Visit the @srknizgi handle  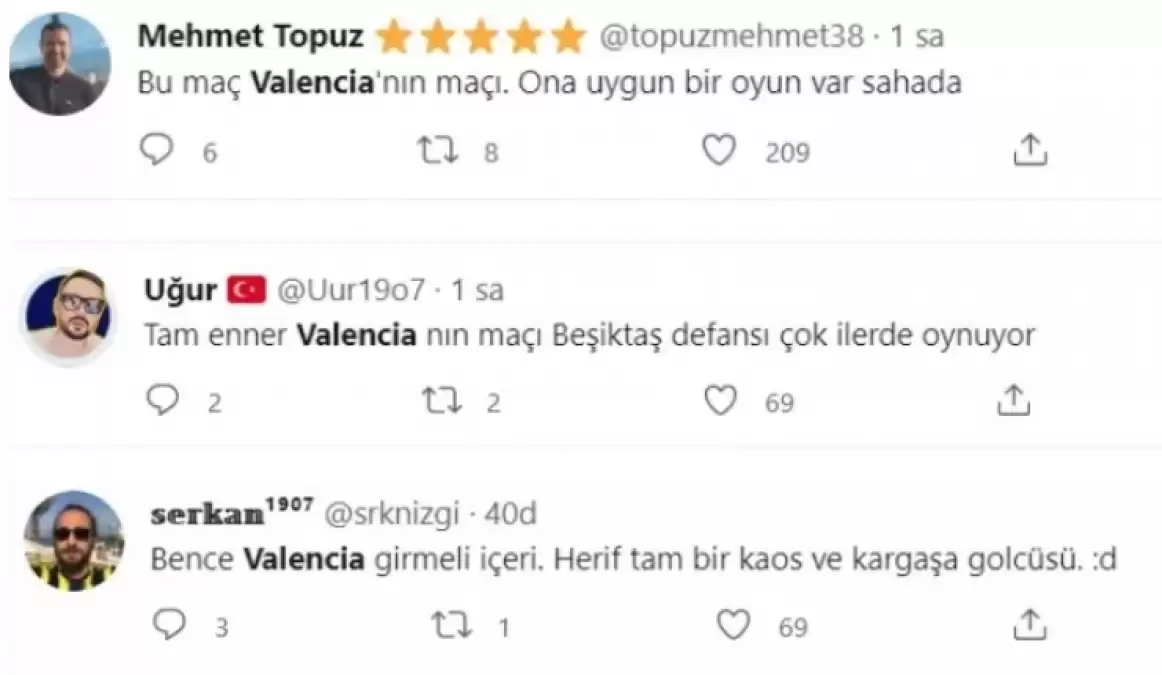391,514
